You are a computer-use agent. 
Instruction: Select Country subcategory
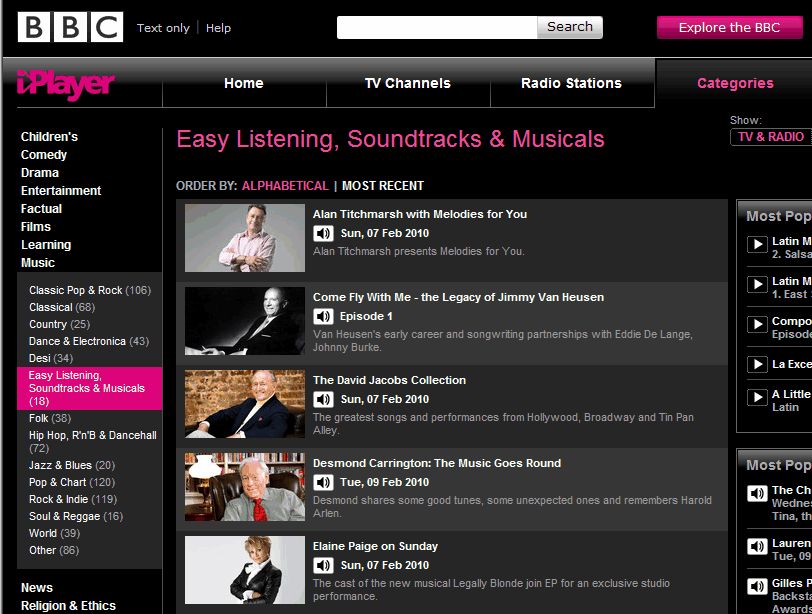pyautogui.click(x=60, y=325)
